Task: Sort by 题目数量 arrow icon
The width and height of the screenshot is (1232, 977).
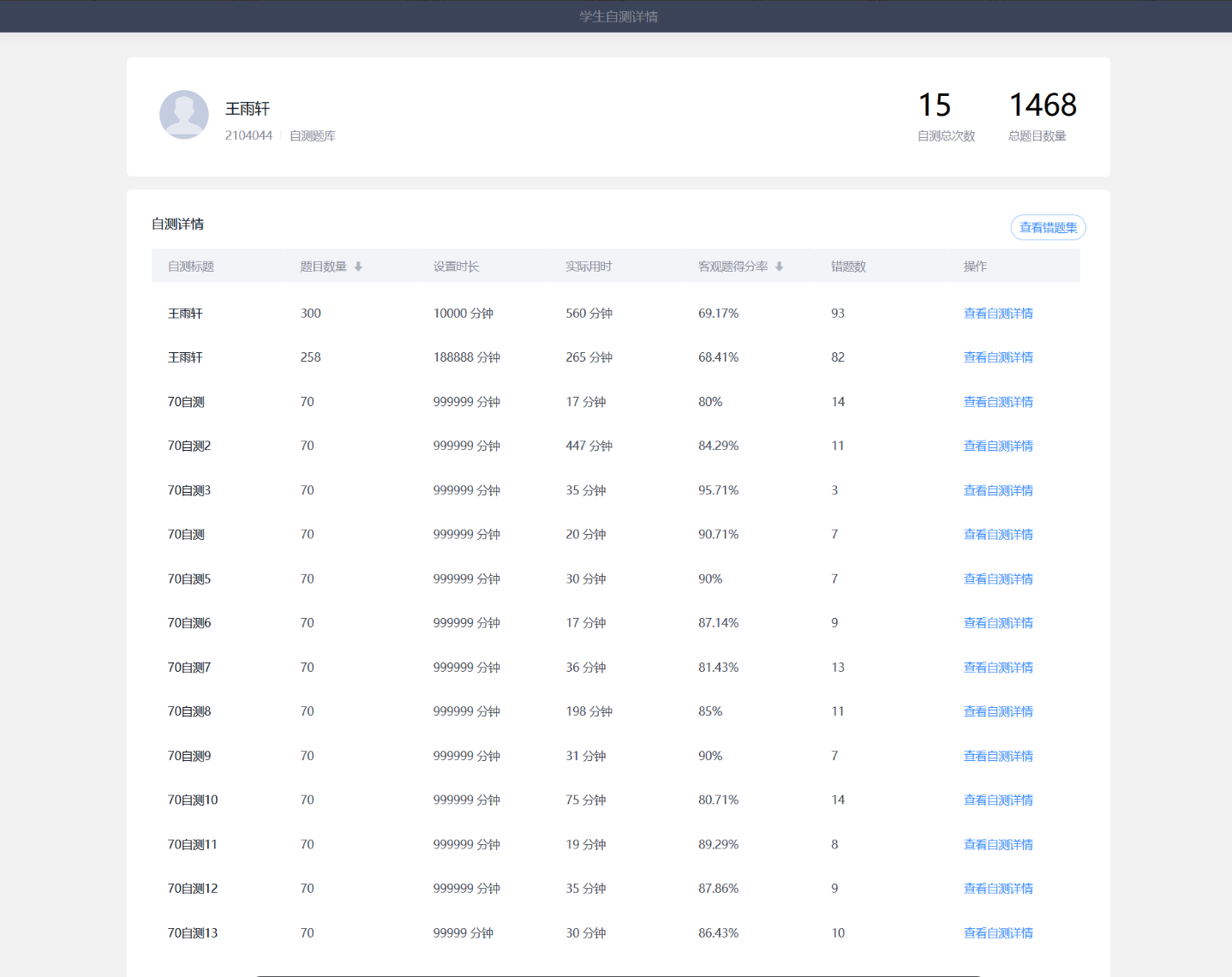Action: click(x=358, y=267)
